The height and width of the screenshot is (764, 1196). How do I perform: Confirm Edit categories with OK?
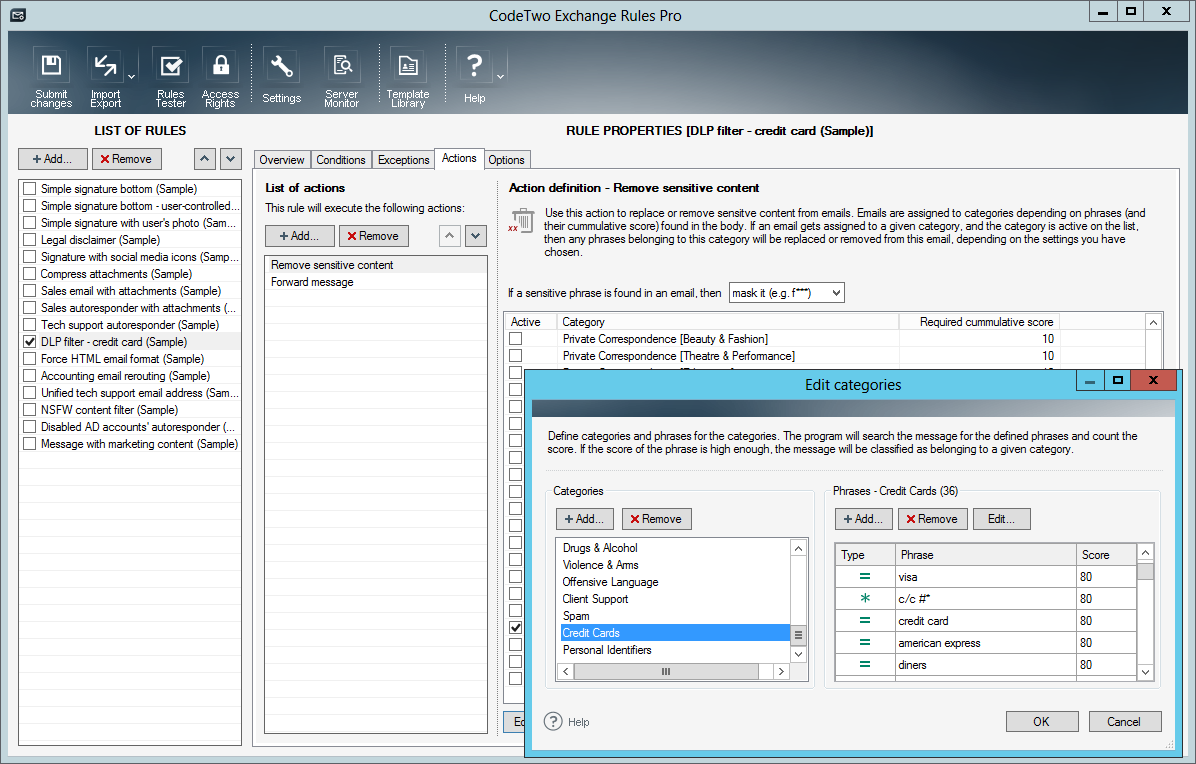pos(1042,721)
